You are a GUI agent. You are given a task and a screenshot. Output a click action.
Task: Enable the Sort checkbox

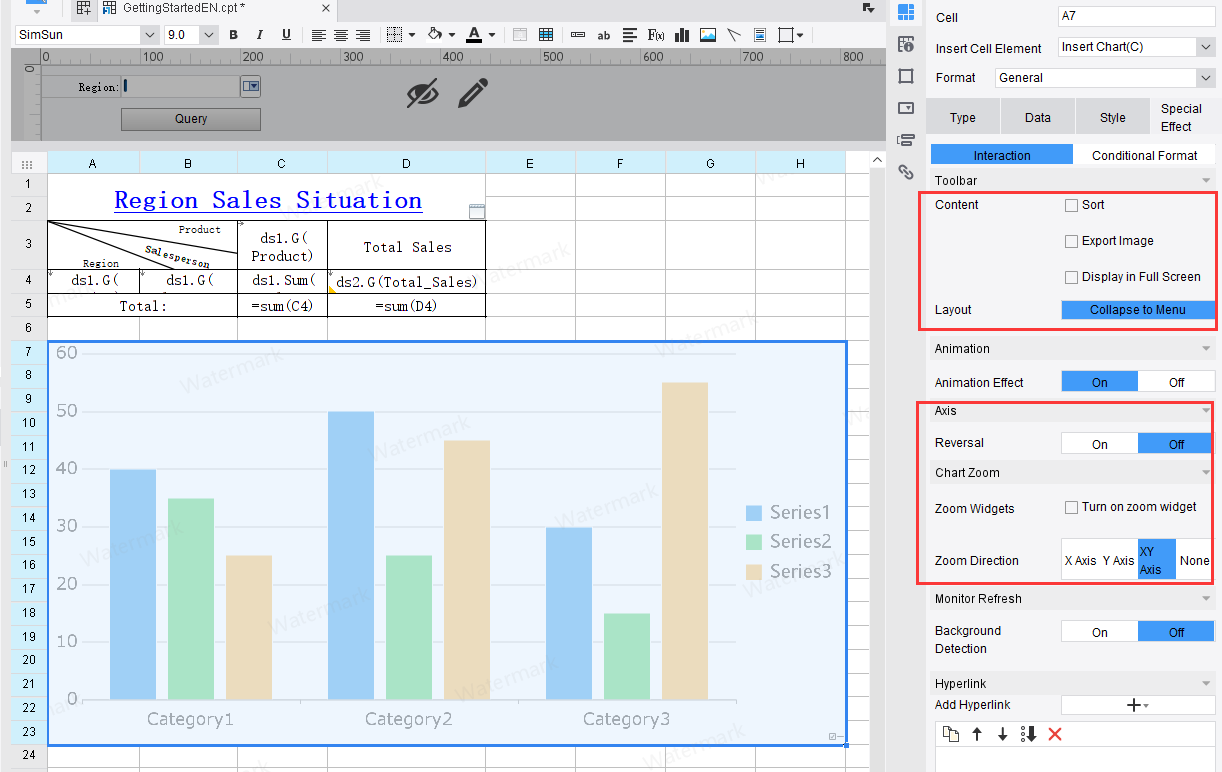click(x=1072, y=205)
